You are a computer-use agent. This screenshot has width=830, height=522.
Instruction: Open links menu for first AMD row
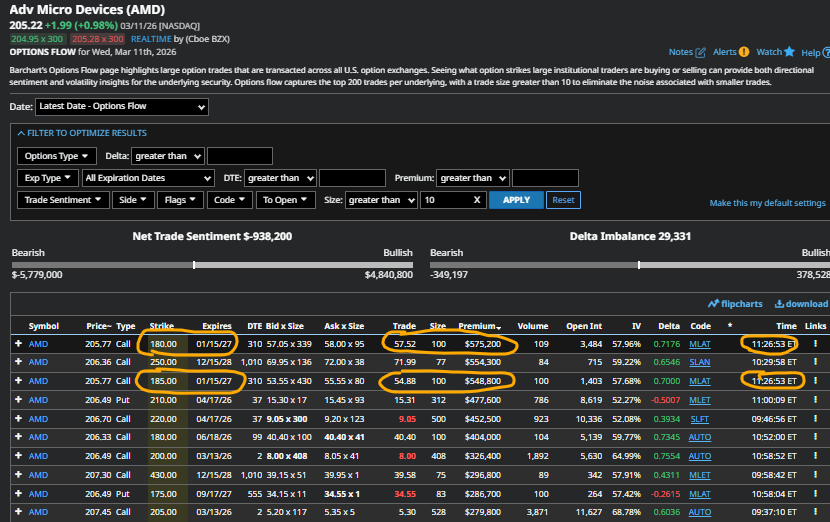(816, 344)
